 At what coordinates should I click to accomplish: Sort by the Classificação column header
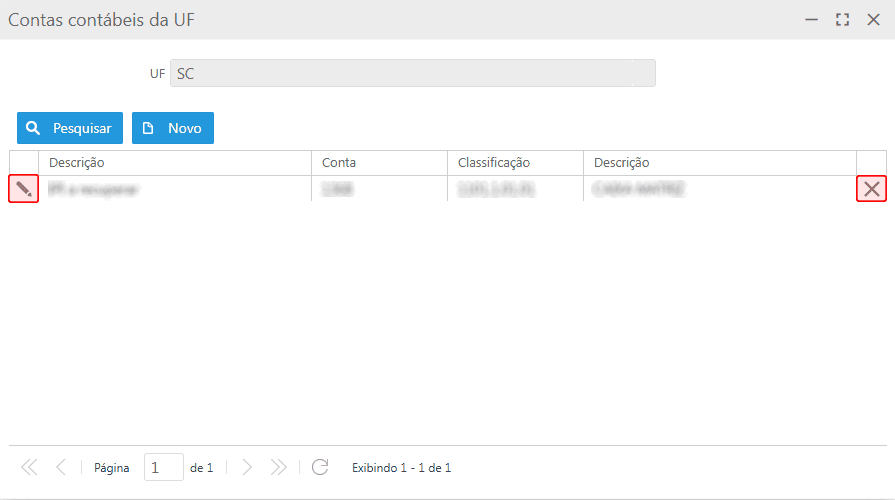pos(515,163)
